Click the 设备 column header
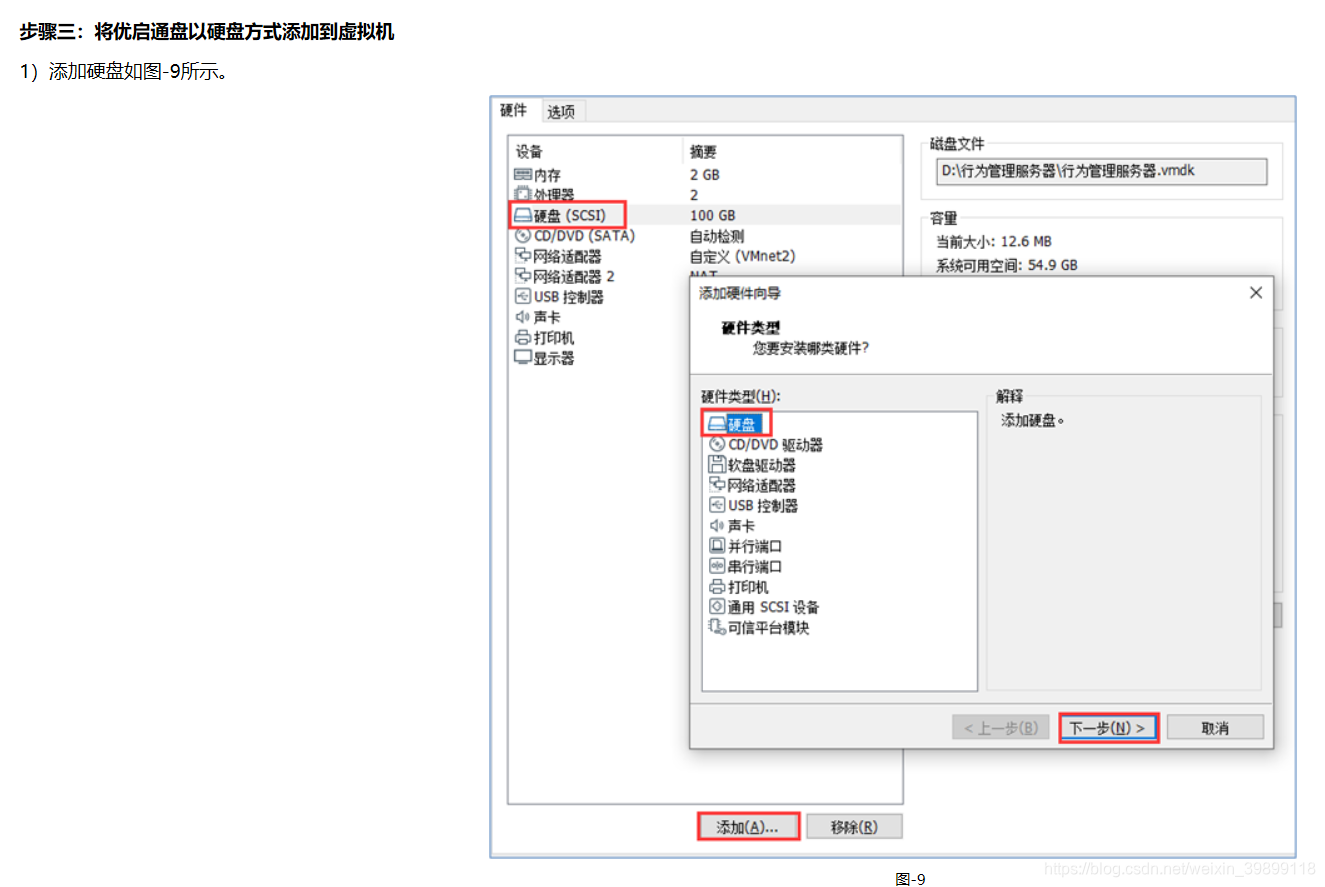Screen dimensions: 1325x887 (529, 152)
